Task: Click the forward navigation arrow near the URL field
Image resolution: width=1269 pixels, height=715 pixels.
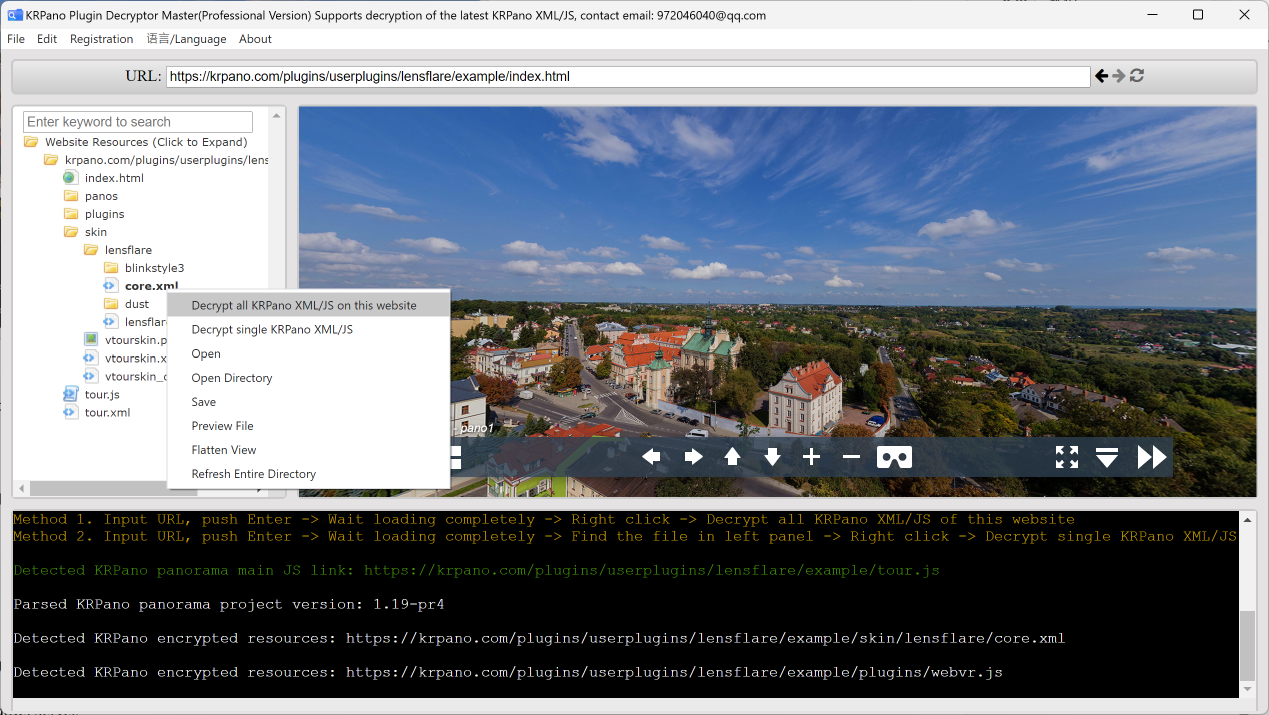Action: click(1118, 75)
